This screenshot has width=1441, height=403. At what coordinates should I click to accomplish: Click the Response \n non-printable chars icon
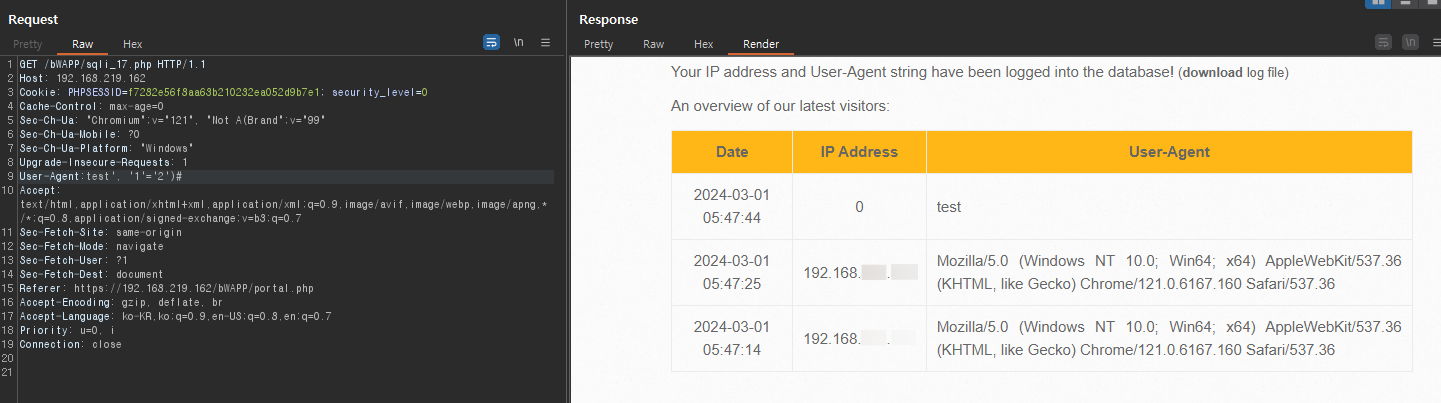click(1410, 43)
